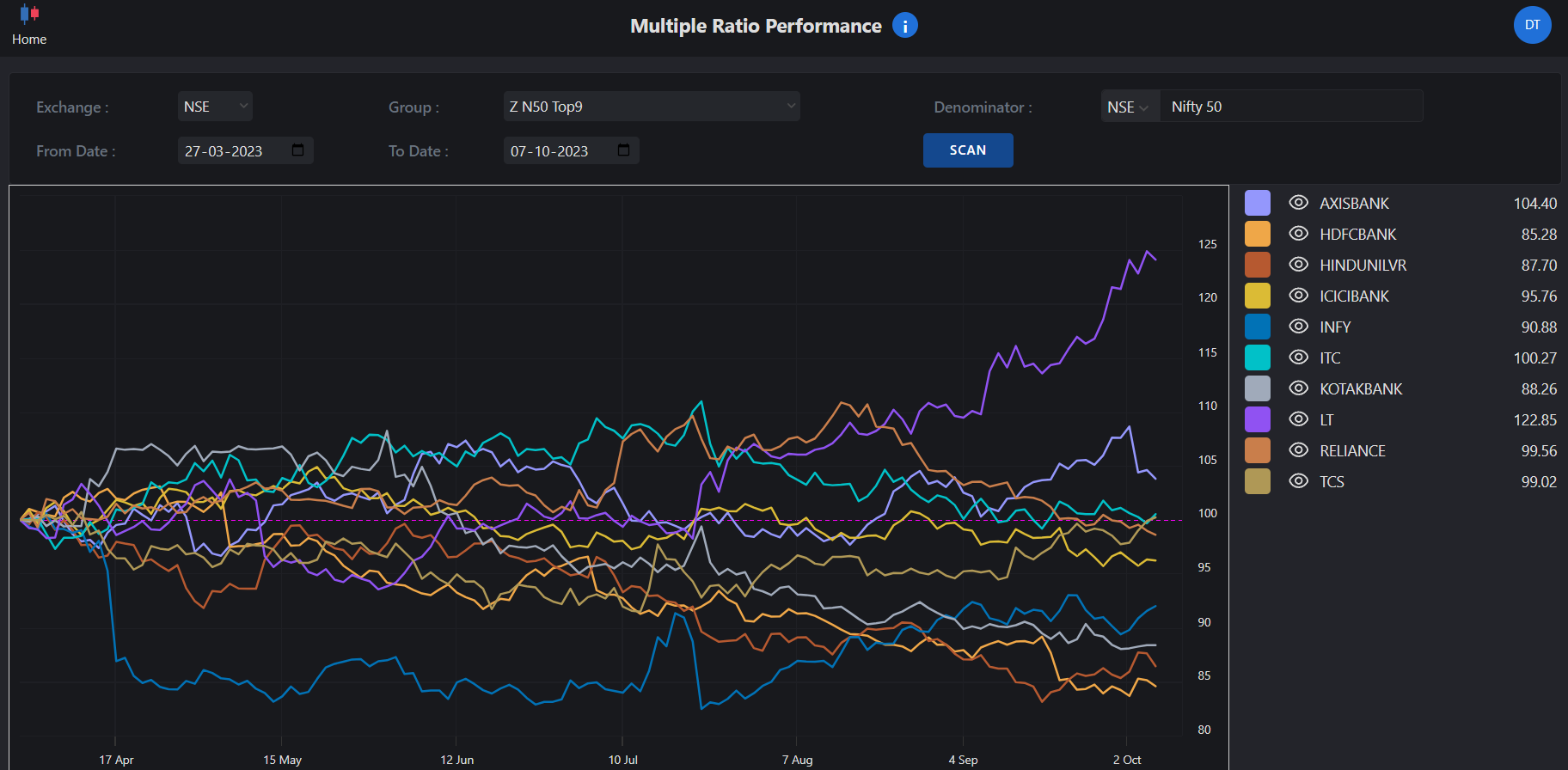
Task: Select the AXISBANK legend label
Action: [1354, 204]
